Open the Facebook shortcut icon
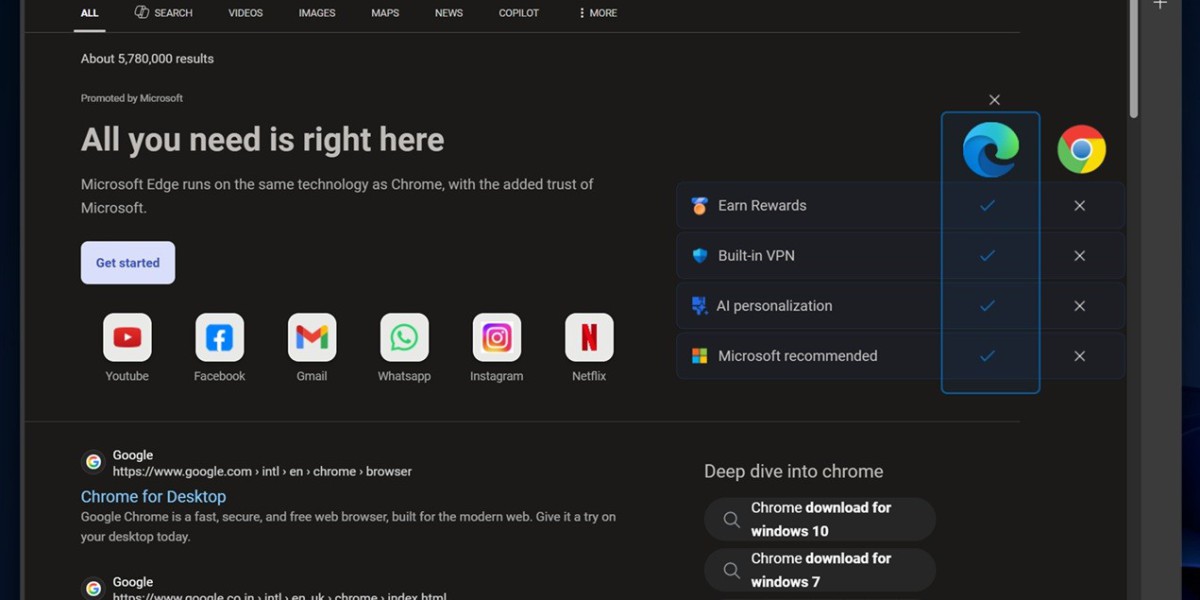 [x=219, y=338]
